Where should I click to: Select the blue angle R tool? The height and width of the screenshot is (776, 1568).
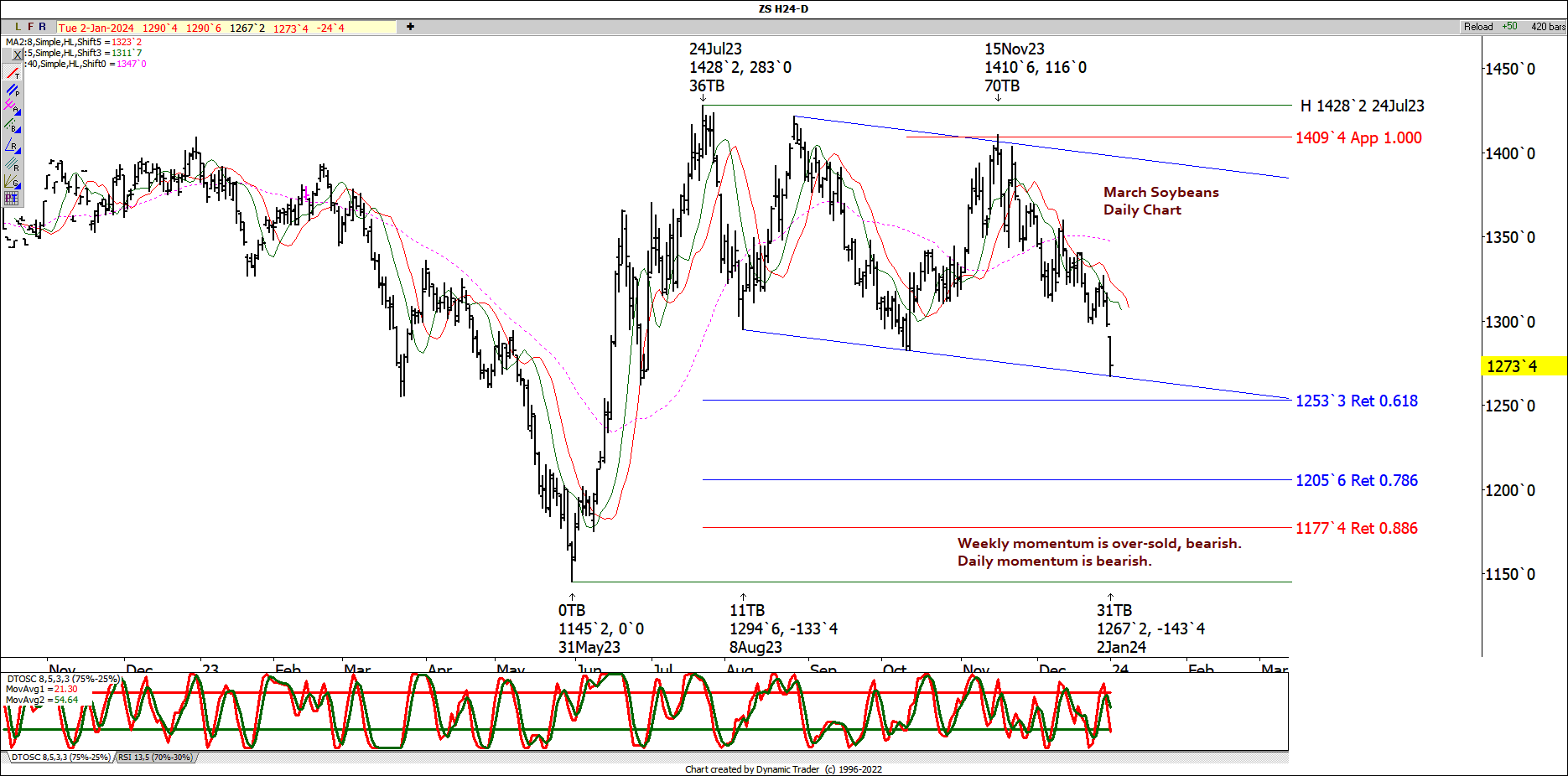(x=13, y=146)
